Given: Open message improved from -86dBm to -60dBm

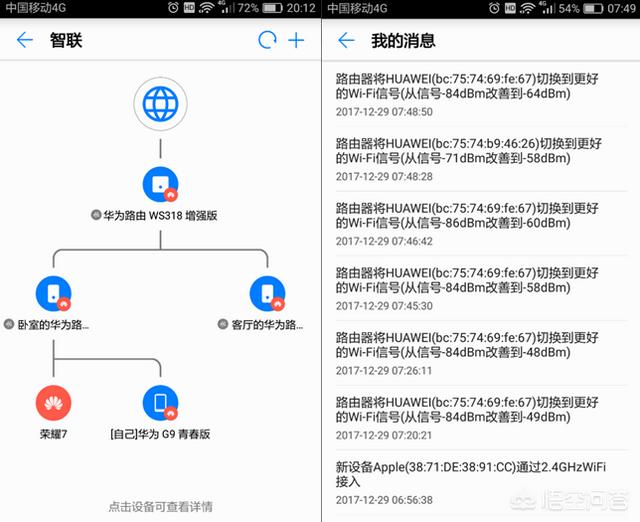Looking at the screenshot, I should [481, 224].
